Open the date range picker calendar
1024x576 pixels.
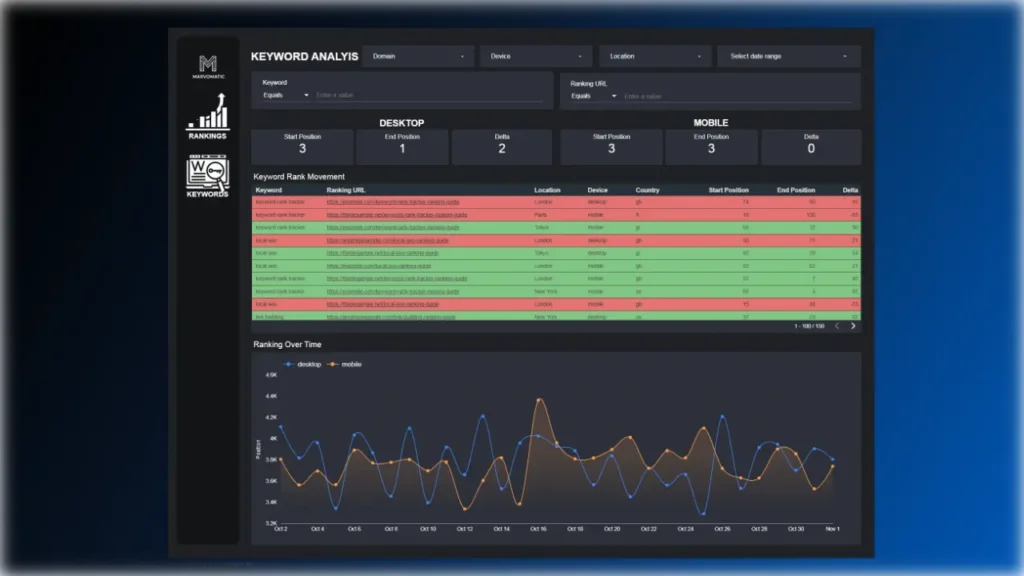[x=789, y=56]
